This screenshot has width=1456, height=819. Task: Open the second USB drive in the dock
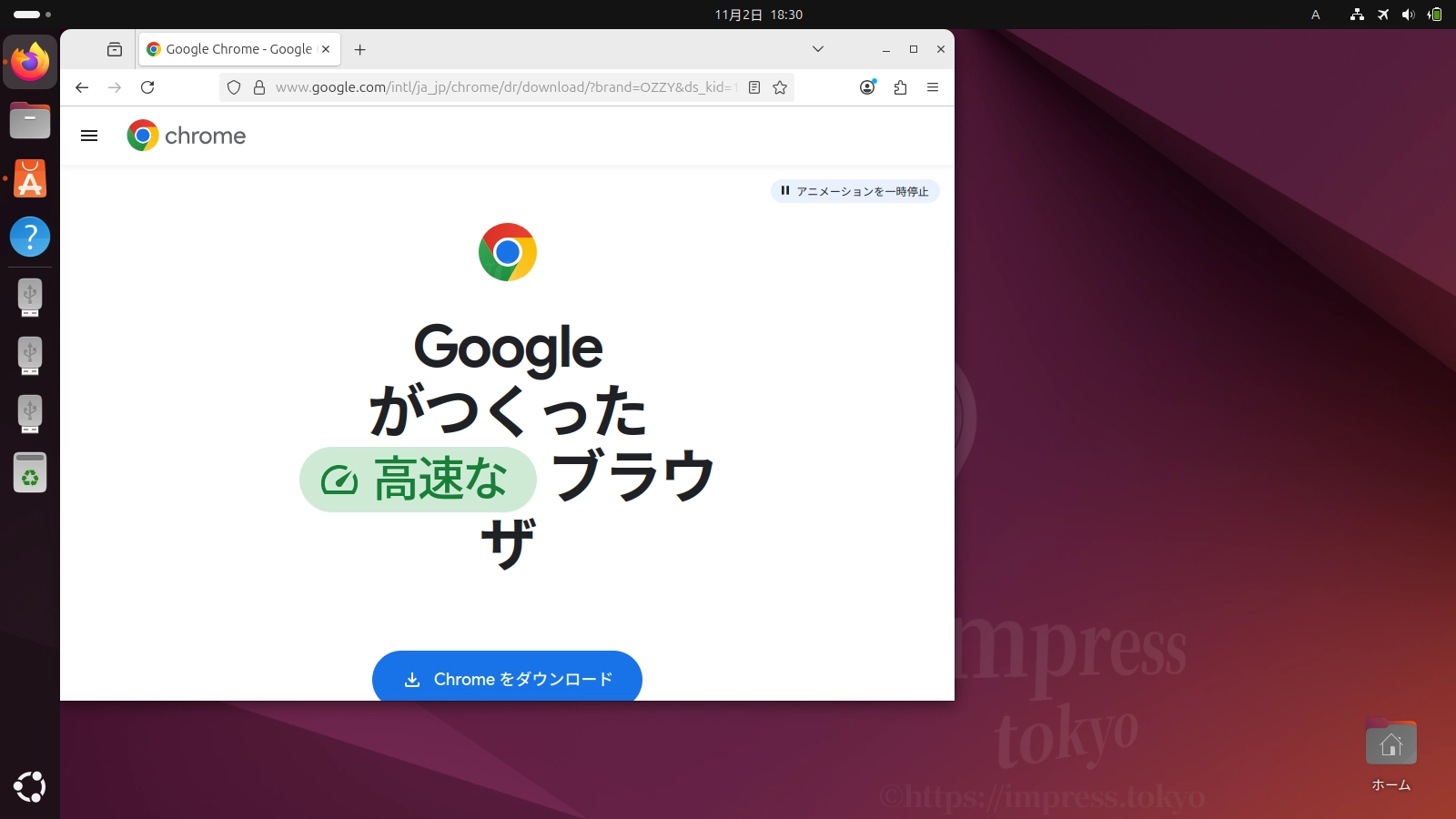(30, 355)
